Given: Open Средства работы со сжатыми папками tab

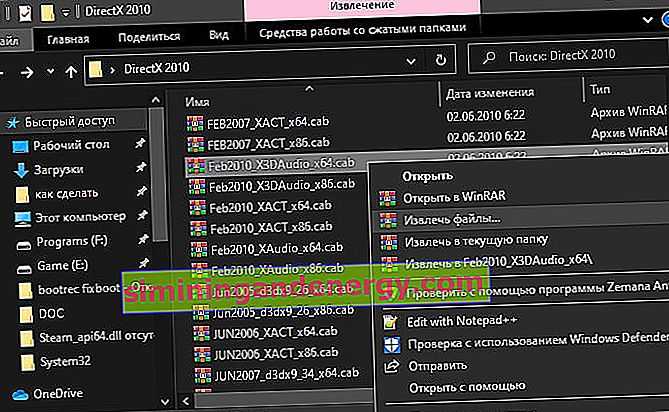Looking at the screenshot, I should coord(362,31).
